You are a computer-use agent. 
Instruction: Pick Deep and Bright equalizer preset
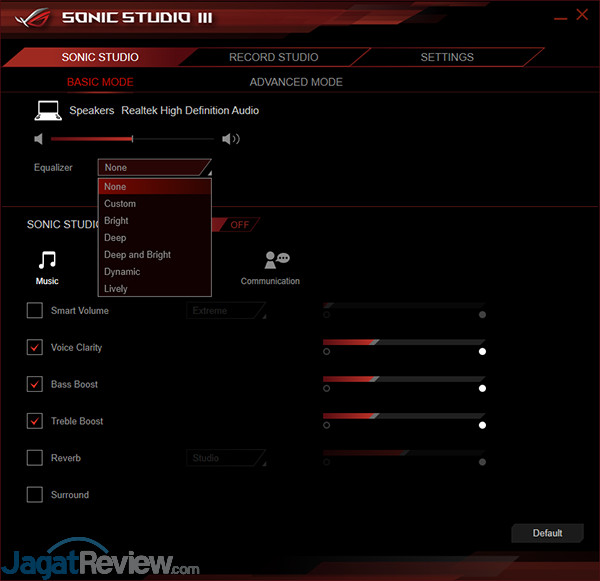(155, 255)
